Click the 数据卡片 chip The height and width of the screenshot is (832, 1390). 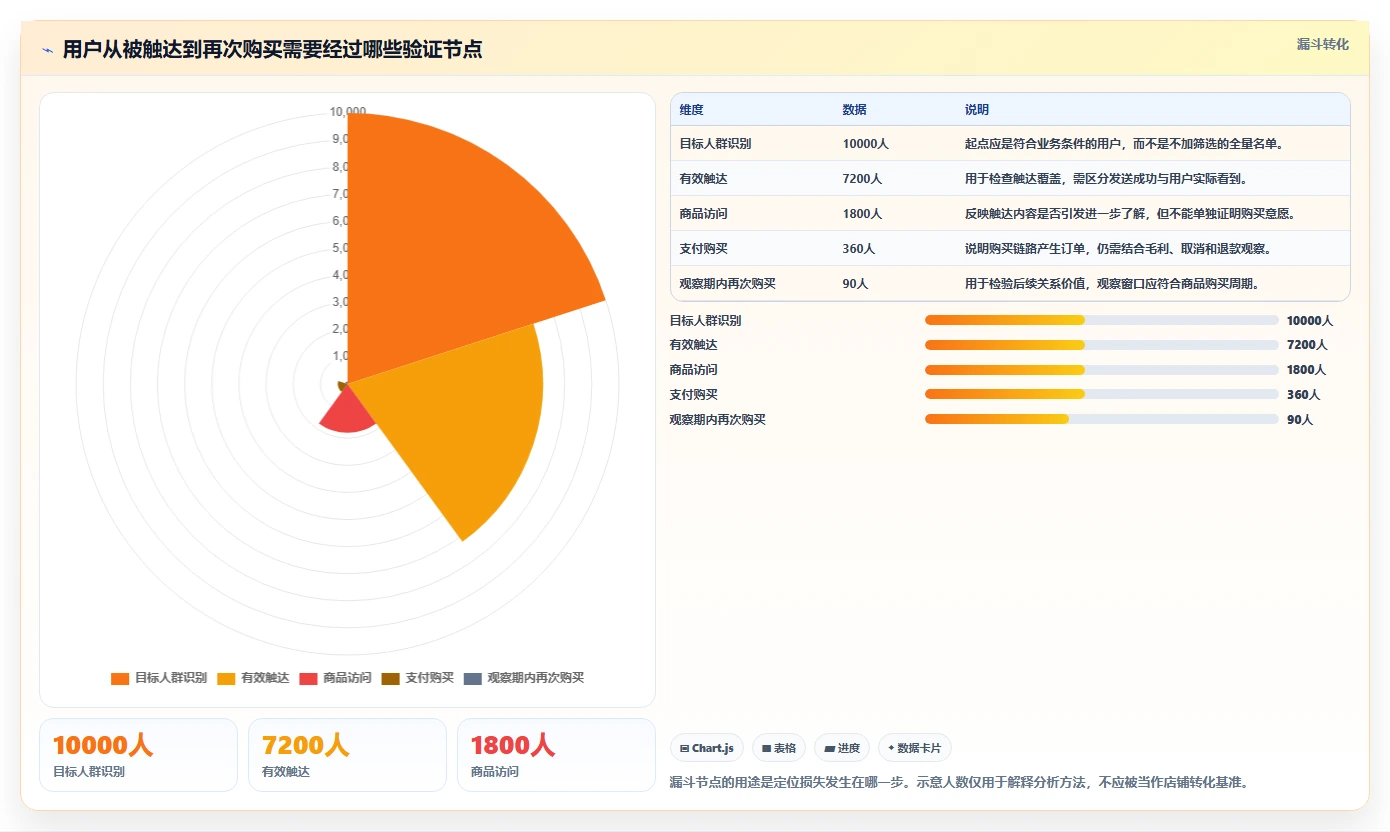915,748
